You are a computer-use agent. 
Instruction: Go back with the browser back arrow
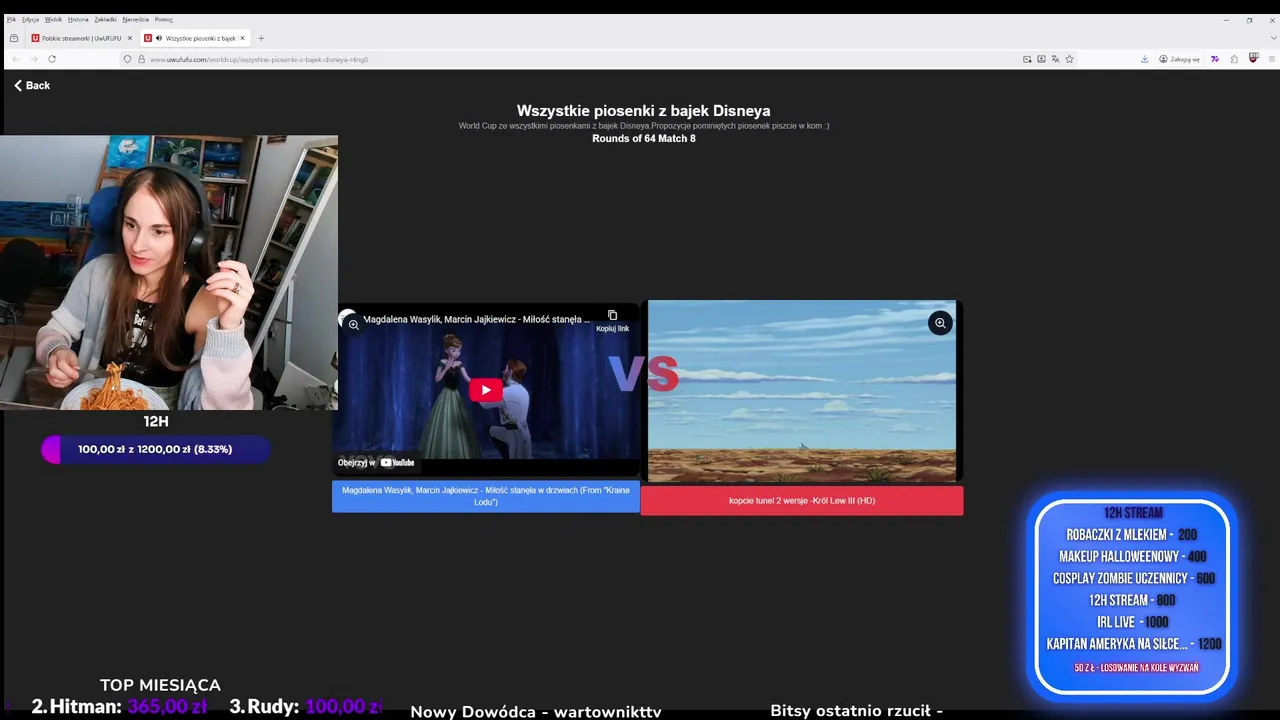pyautogui.click(x=15, y=59)
